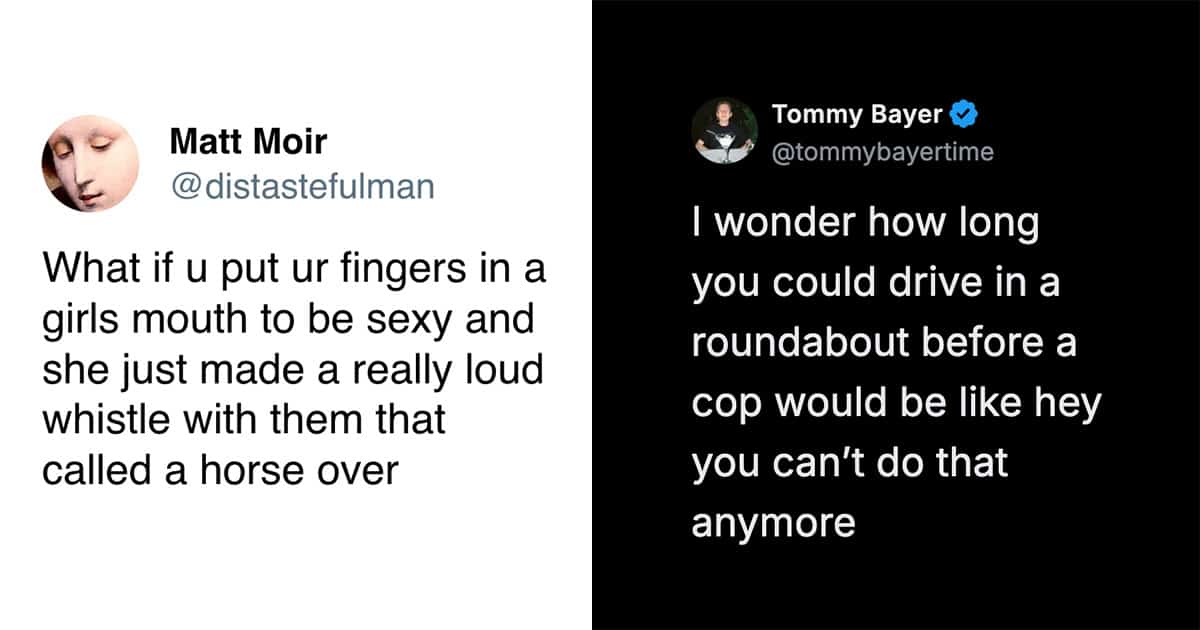The image size is (1200, 630).
Task: Click "I wonder how long" line
Action: click(865, 224)
